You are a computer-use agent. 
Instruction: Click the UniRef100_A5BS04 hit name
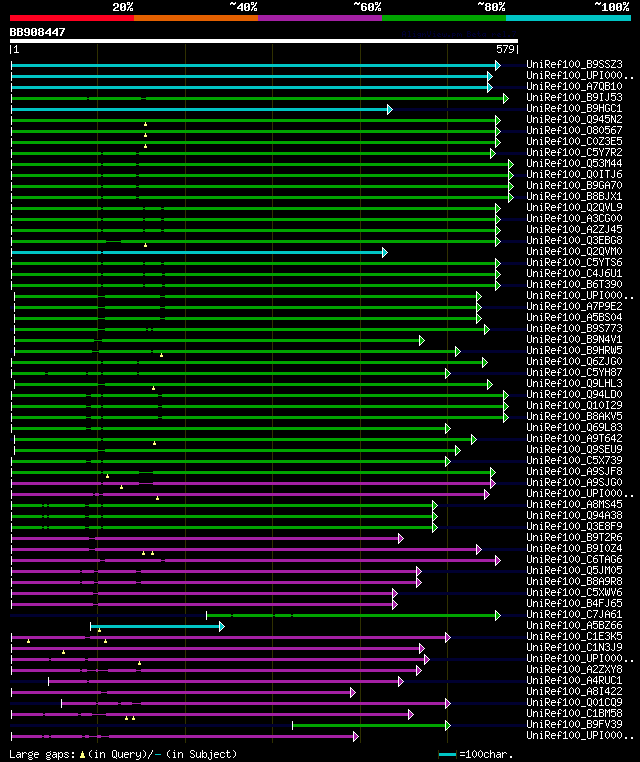point(574,317)
